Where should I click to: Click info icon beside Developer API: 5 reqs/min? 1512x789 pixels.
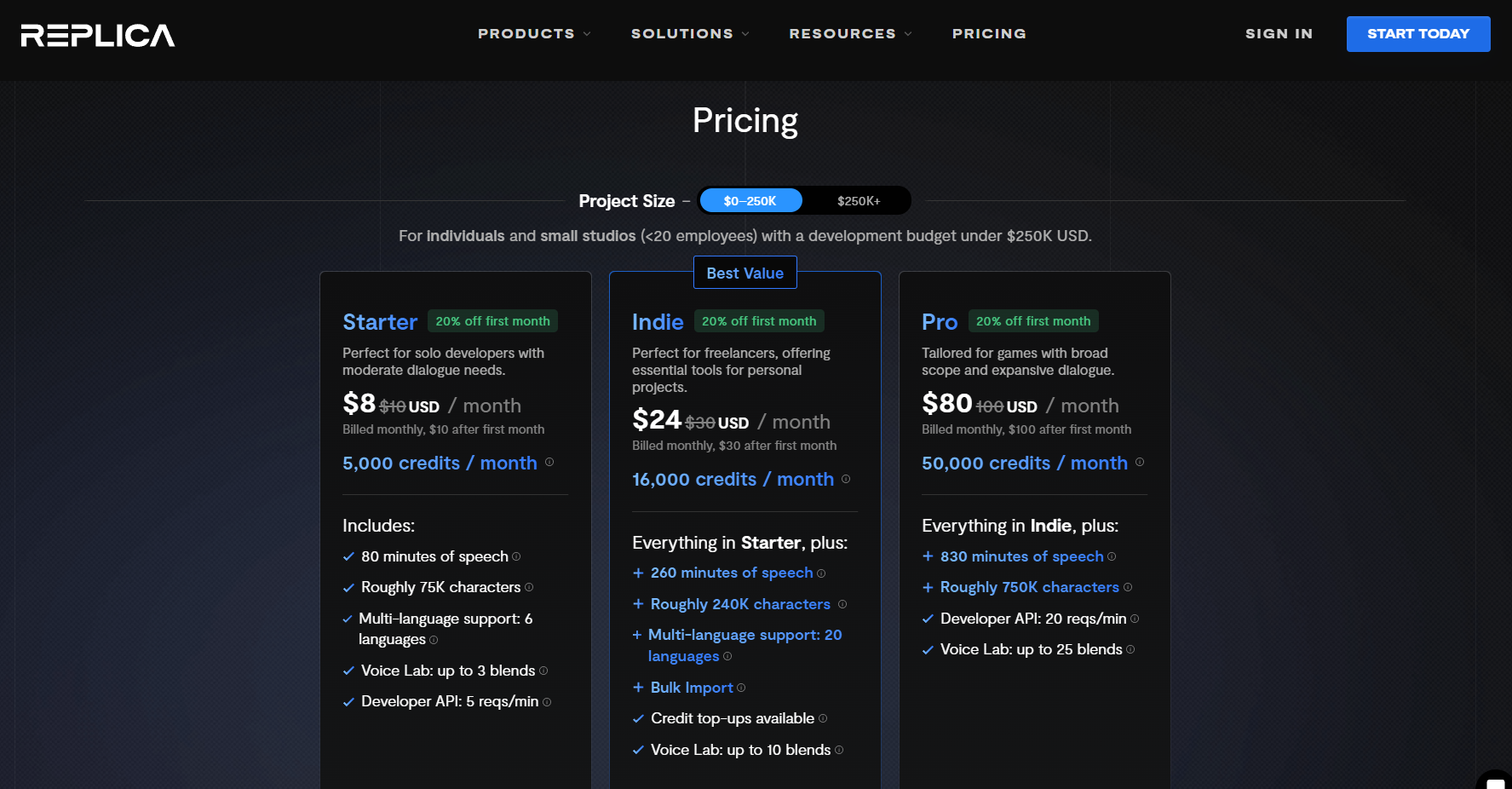point(547,702)
